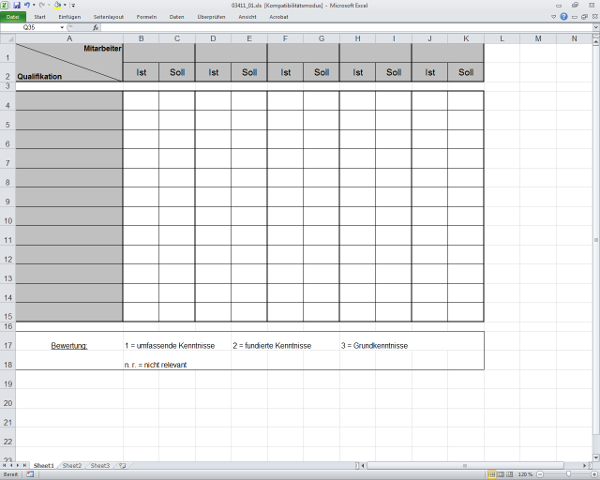Click the insert function fx icon
Screen dimensions: 600x480
pos(95,27)
